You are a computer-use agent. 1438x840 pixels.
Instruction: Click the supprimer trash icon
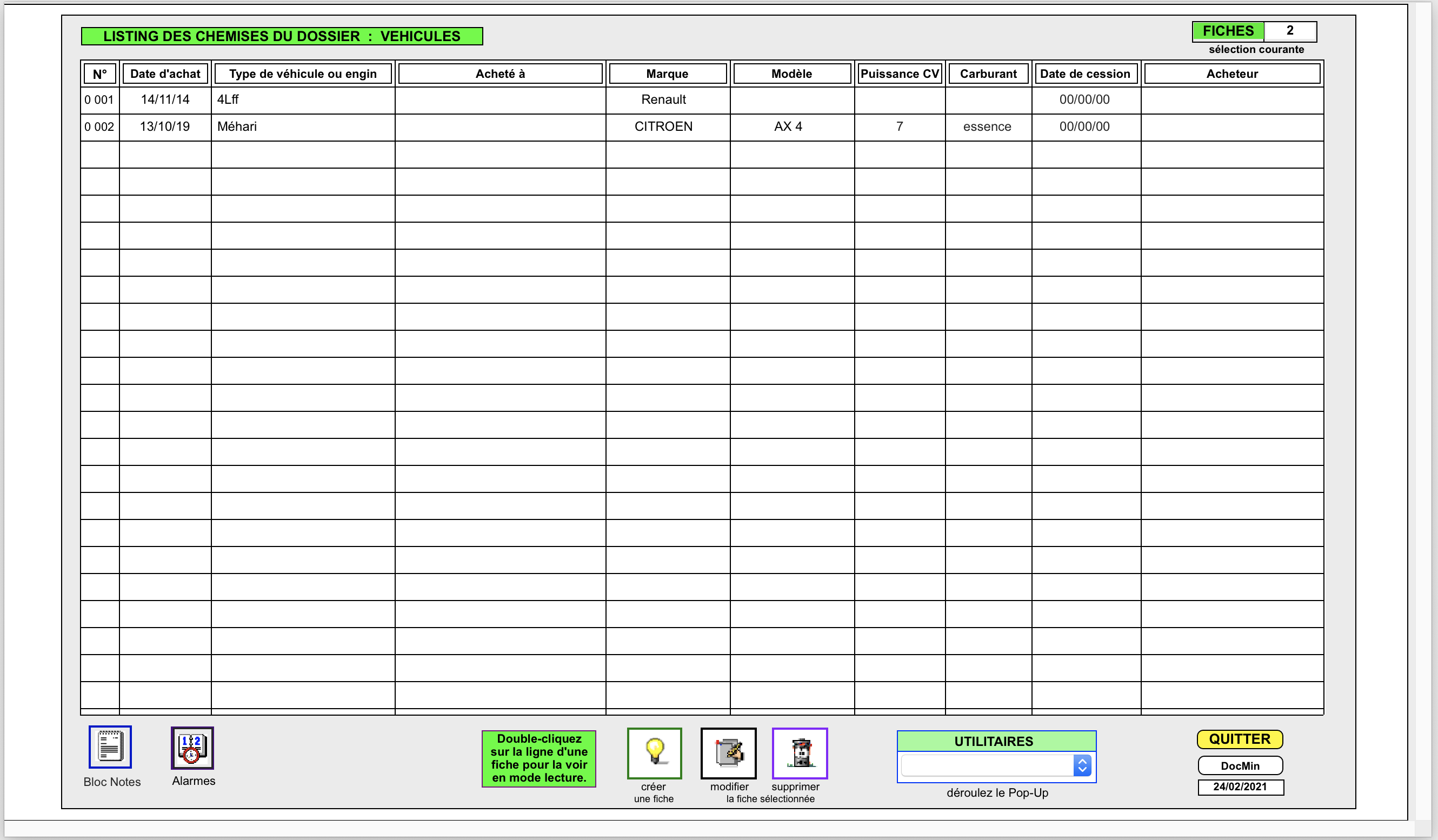tap(800, 754)
